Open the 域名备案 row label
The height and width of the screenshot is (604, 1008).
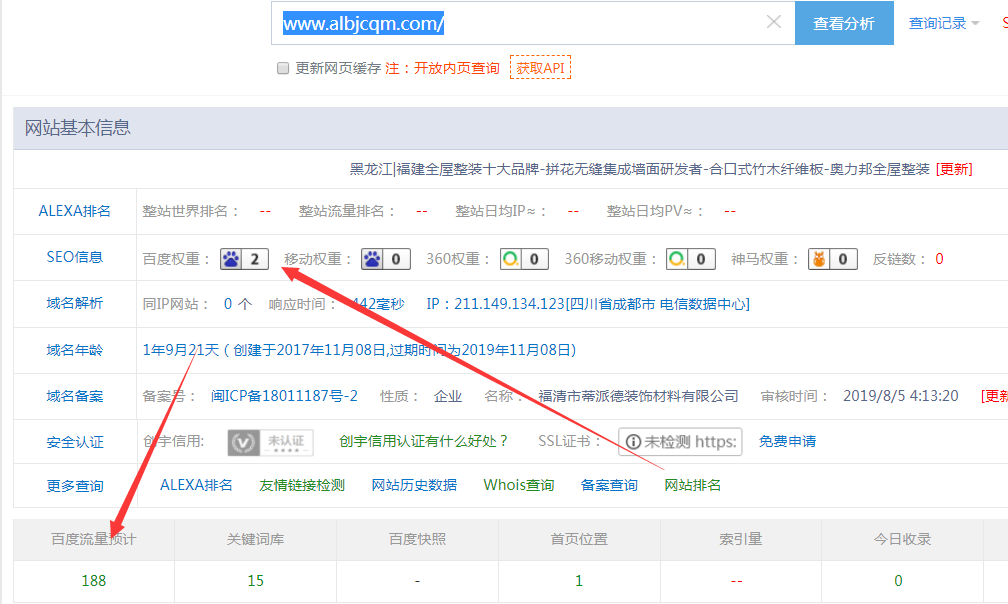point(75,396)
